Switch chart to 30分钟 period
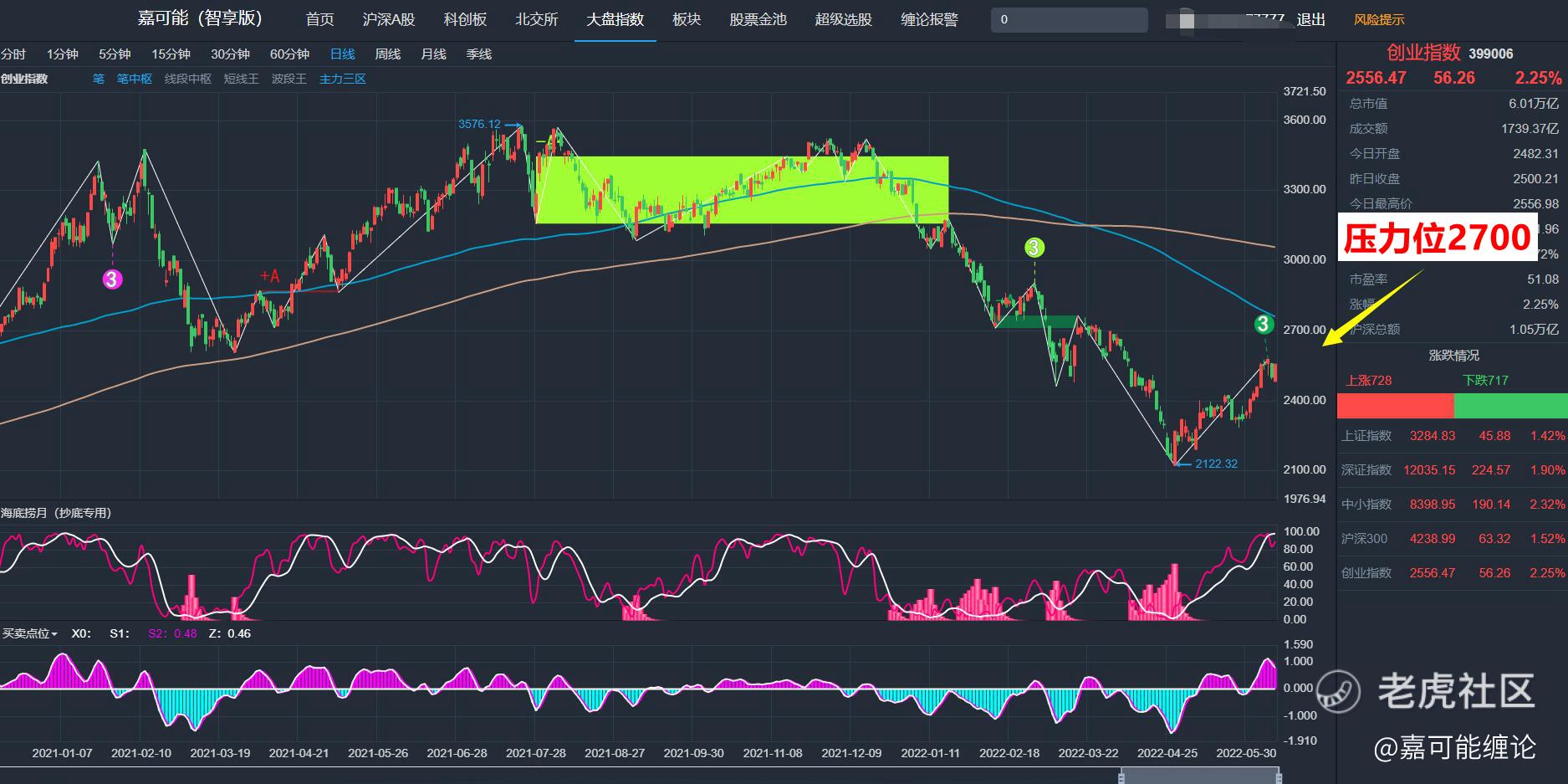 click(x=230, y=54)
